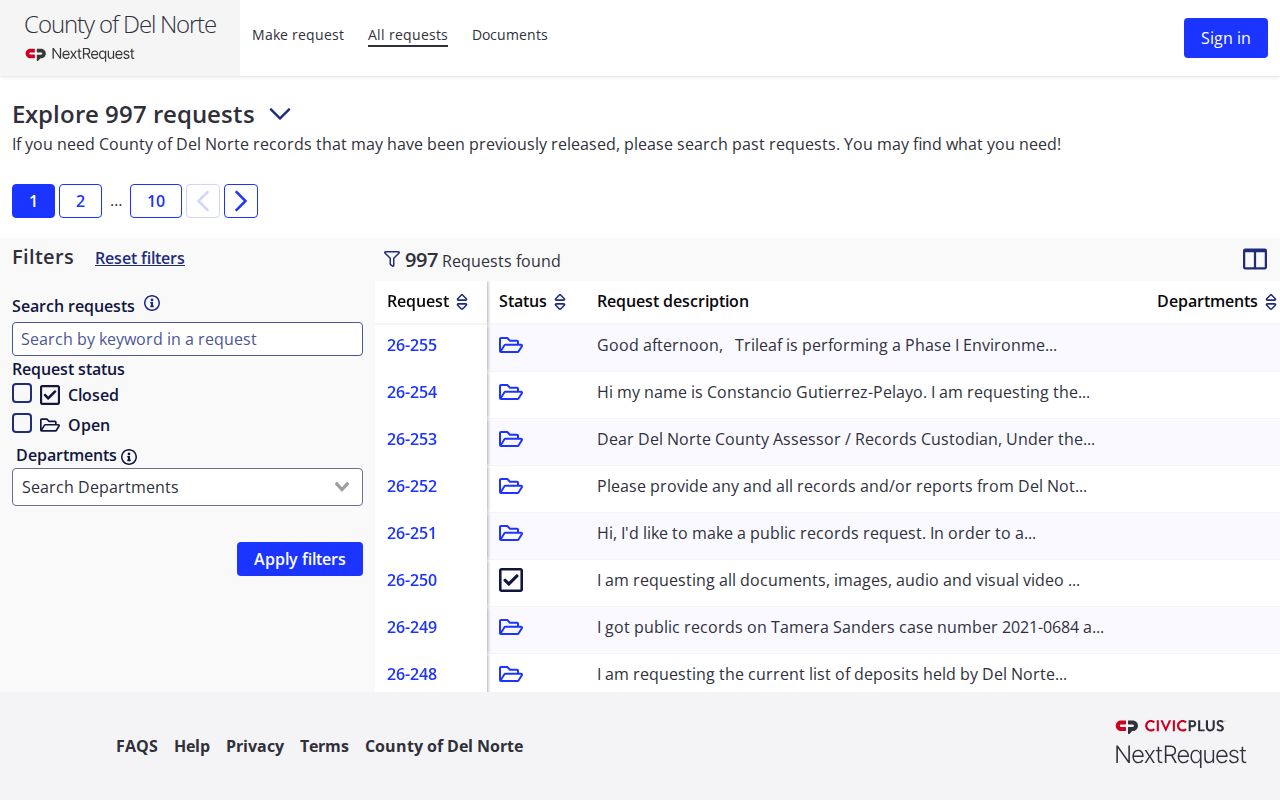
Task: Open request 26-248 link
Action: [x=412, y=674]
